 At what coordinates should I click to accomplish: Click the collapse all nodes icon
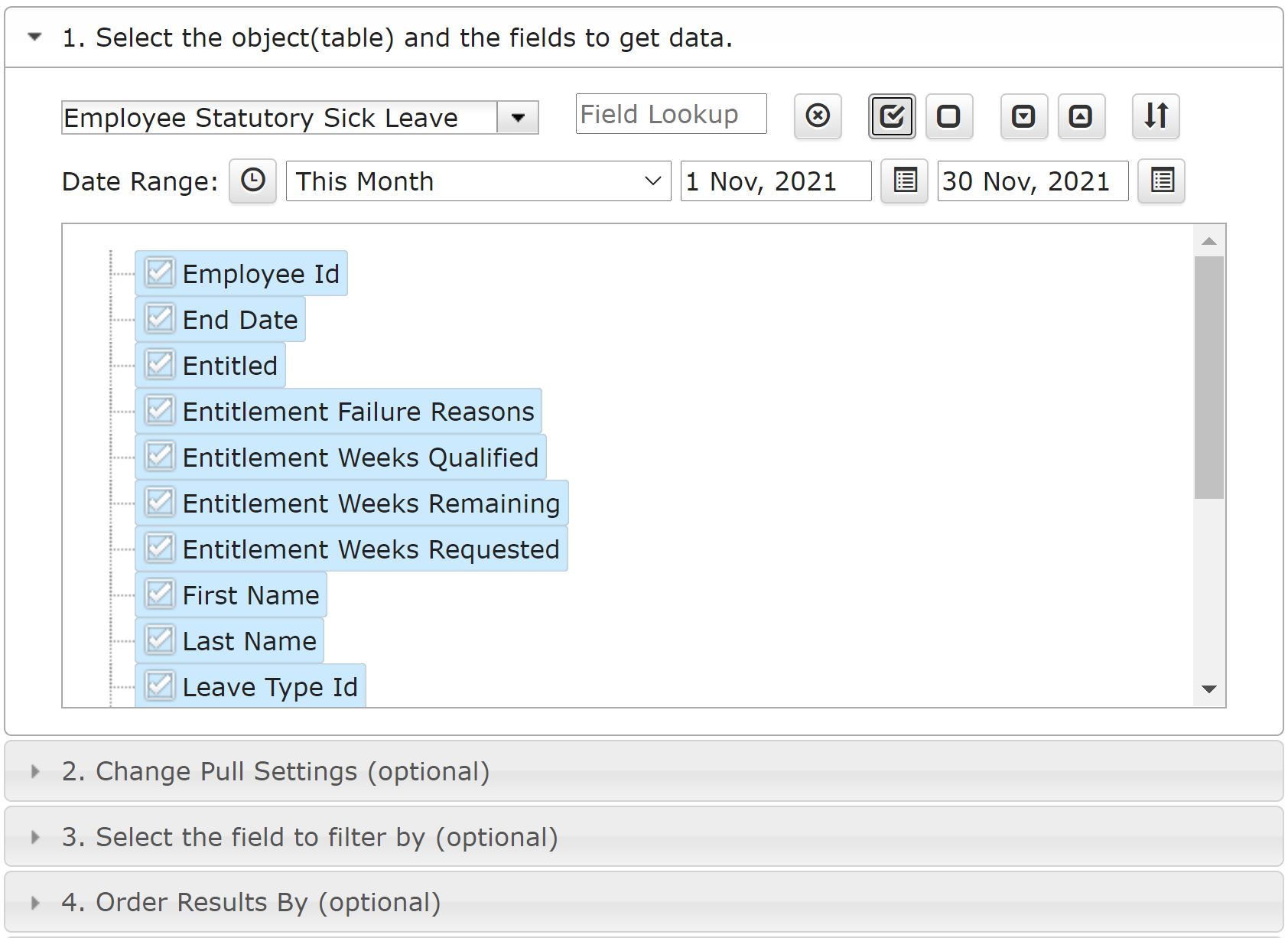(x=1081, y=116)
